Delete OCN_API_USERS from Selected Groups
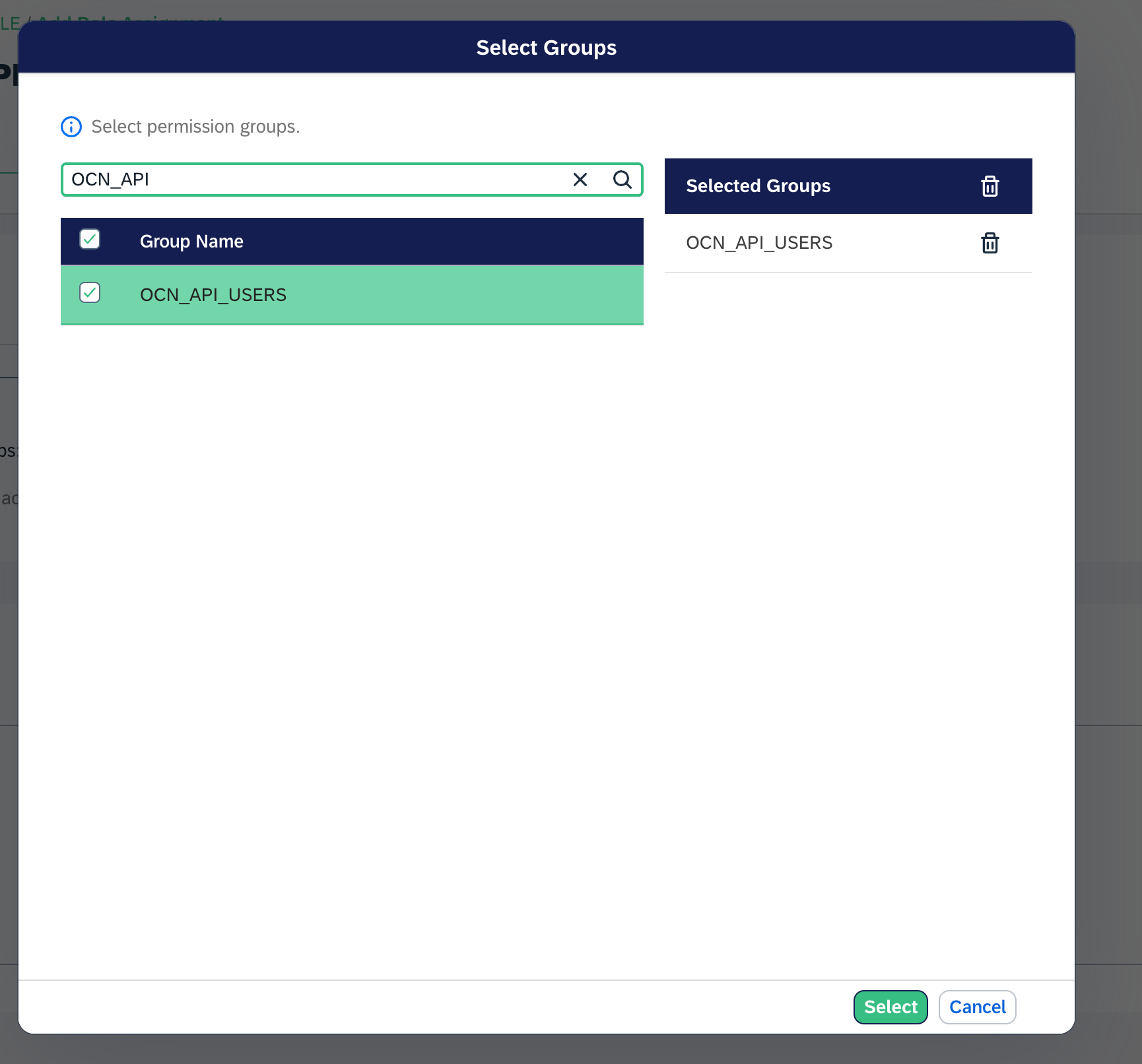1142x1064 pixels. 990,243
